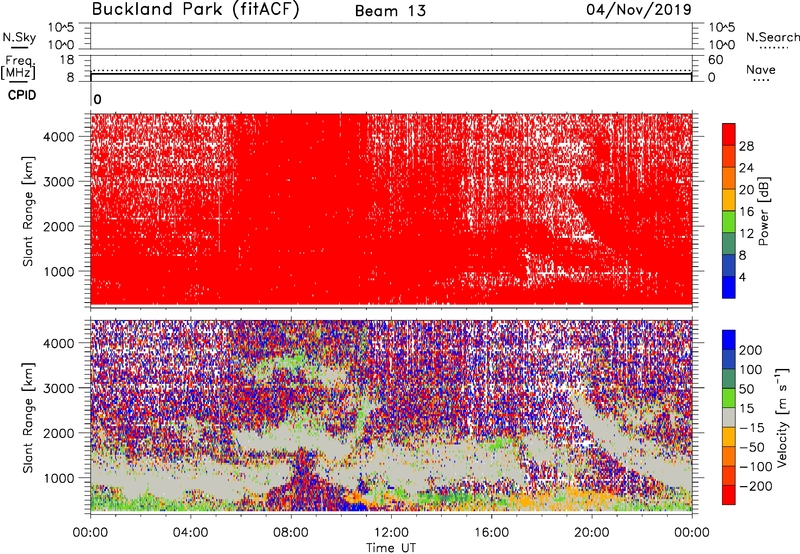800x554 pixels.
Task: Pick the light green 12–16 dB power swatch
Action: pos(729,222)
